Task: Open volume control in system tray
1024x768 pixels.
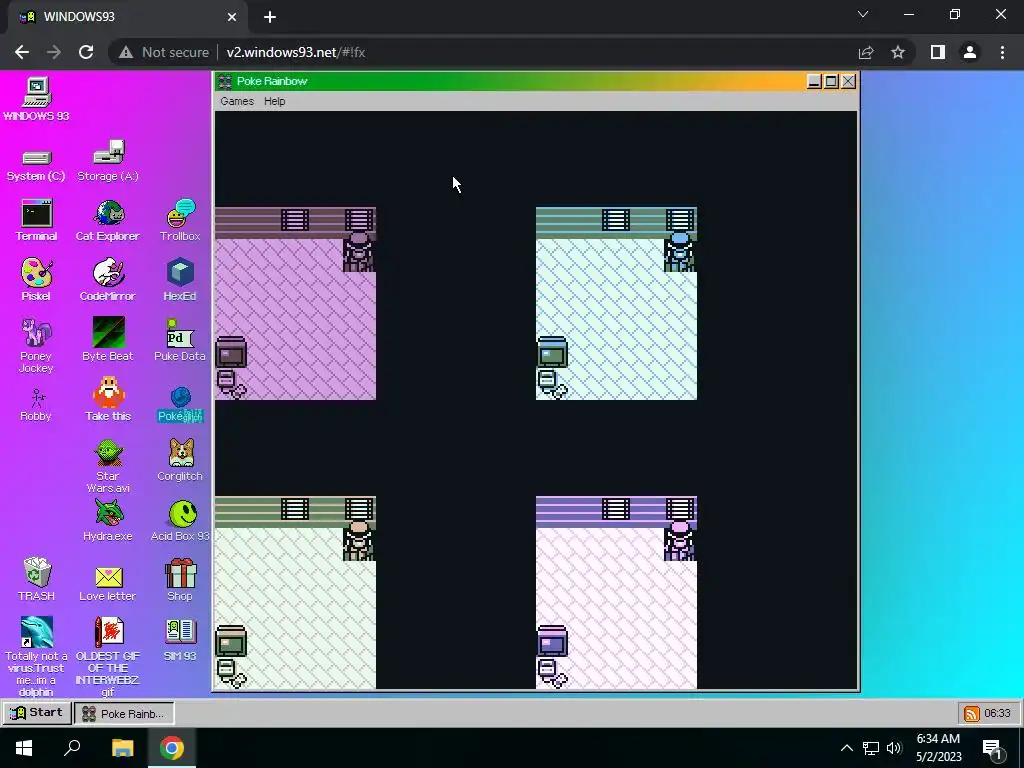Action: 894,748
